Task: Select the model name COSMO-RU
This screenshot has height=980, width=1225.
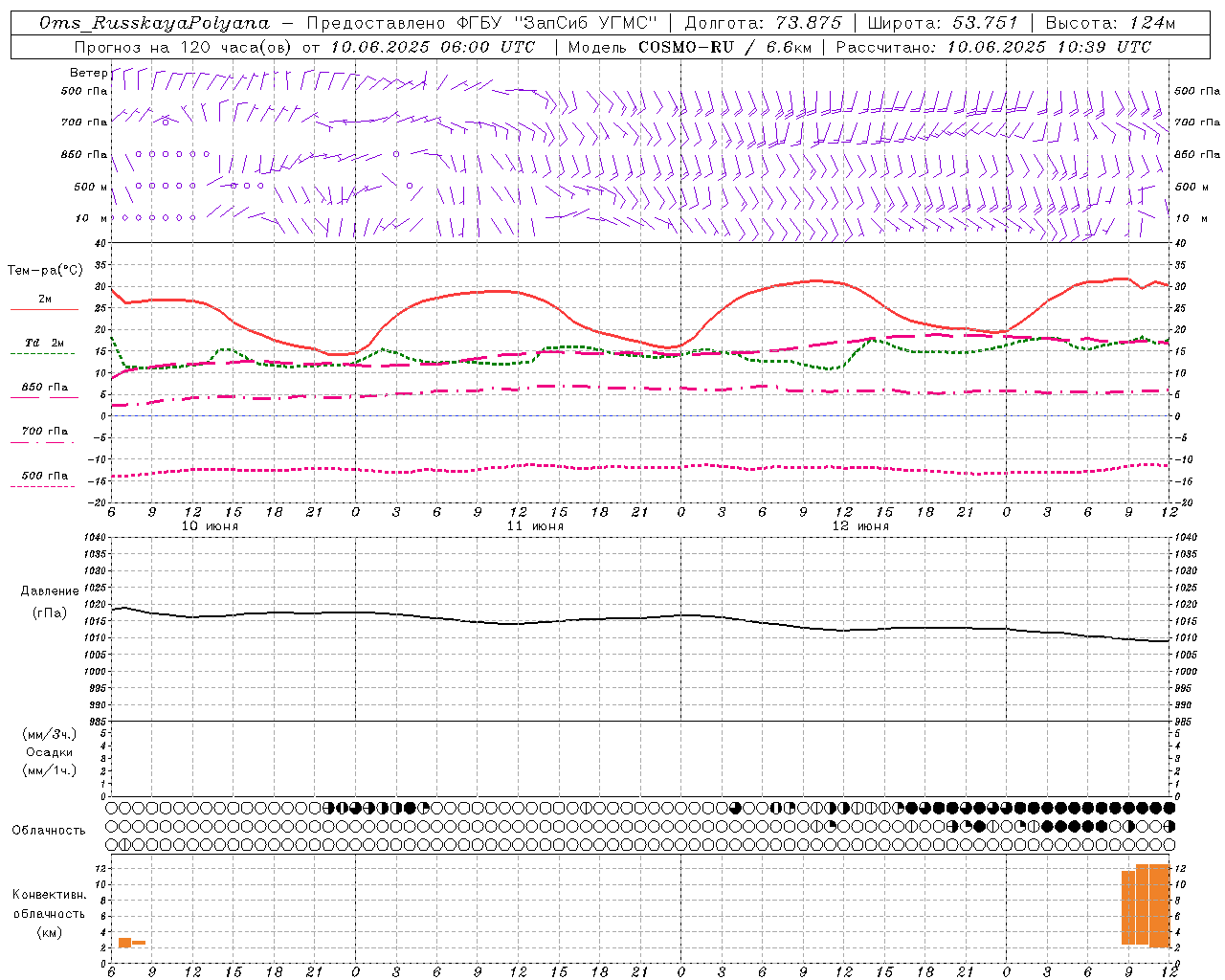Action: [x=686, y=47]
